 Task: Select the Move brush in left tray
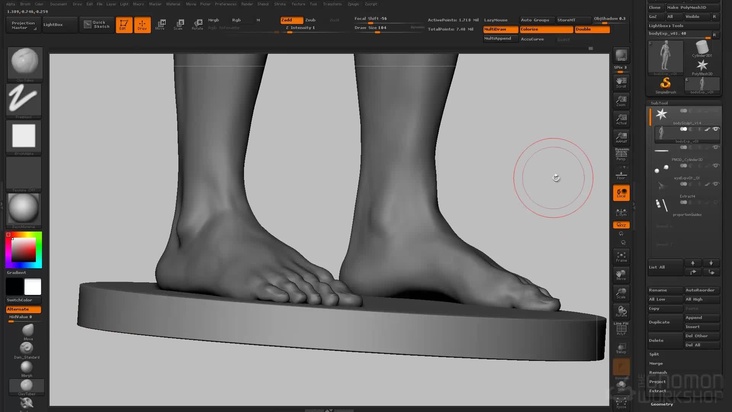click(28, 331)
